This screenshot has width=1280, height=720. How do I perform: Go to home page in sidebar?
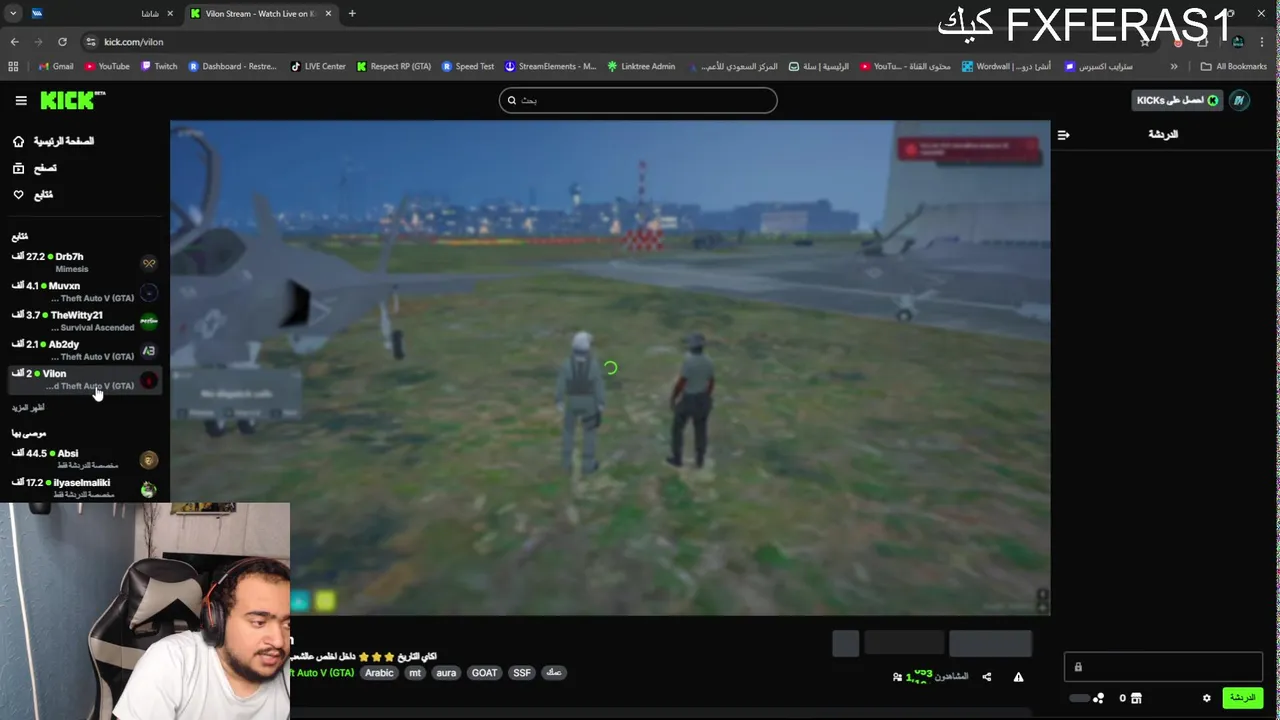(x=53, y=141)
